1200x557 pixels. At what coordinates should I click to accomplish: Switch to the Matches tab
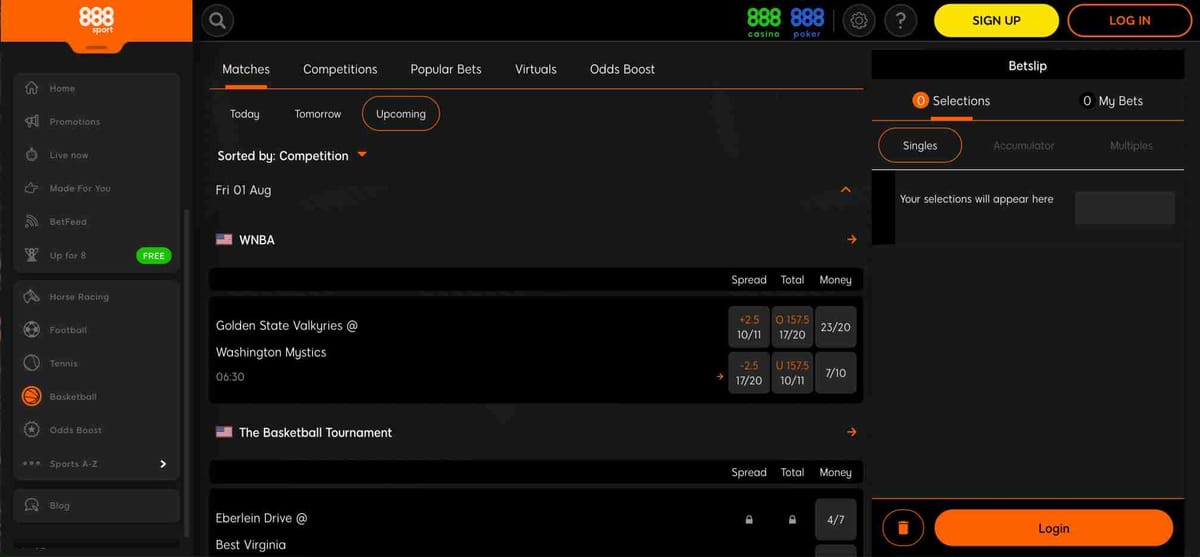(x=246, y=69)
